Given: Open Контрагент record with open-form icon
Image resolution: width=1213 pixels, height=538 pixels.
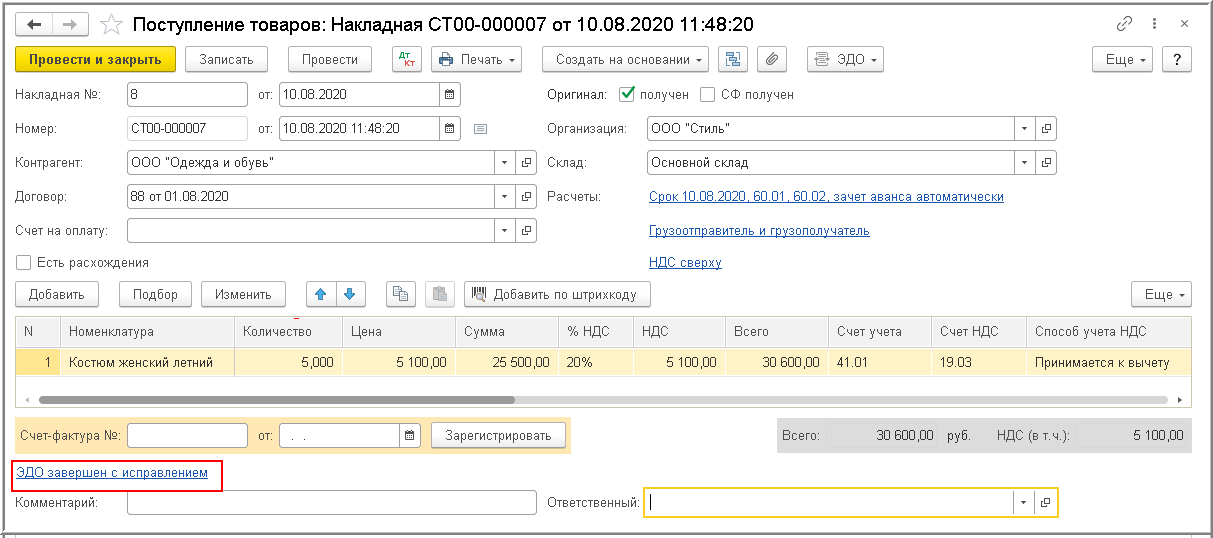Looking at the screenshot, I should pos(527,162).
